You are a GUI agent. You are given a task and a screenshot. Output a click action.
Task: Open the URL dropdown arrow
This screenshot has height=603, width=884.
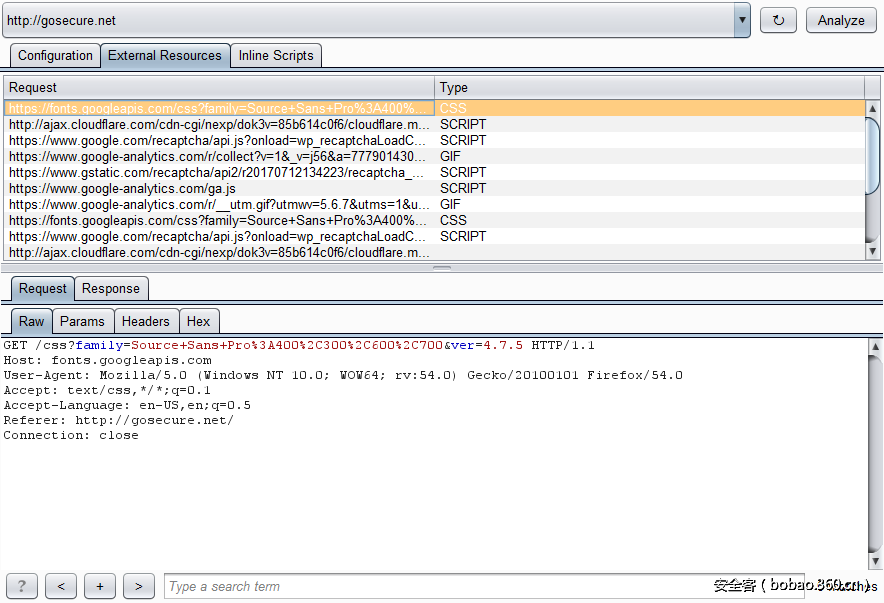742,20
